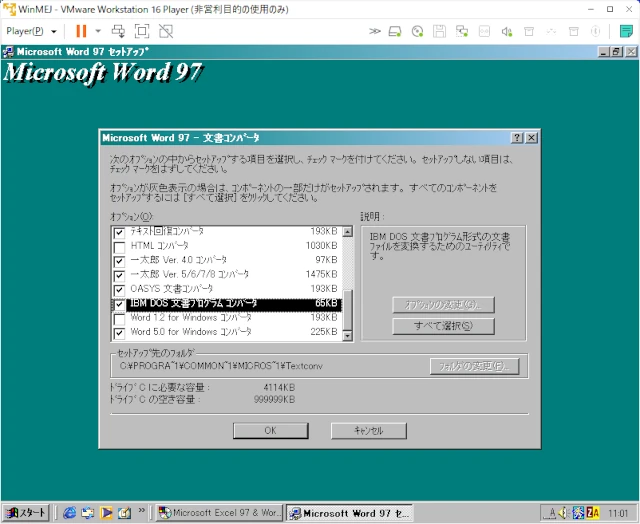Minimize the Word 97 セットアップ window
640x524 pixels.
pyautogui.click(x=604, y=52)
